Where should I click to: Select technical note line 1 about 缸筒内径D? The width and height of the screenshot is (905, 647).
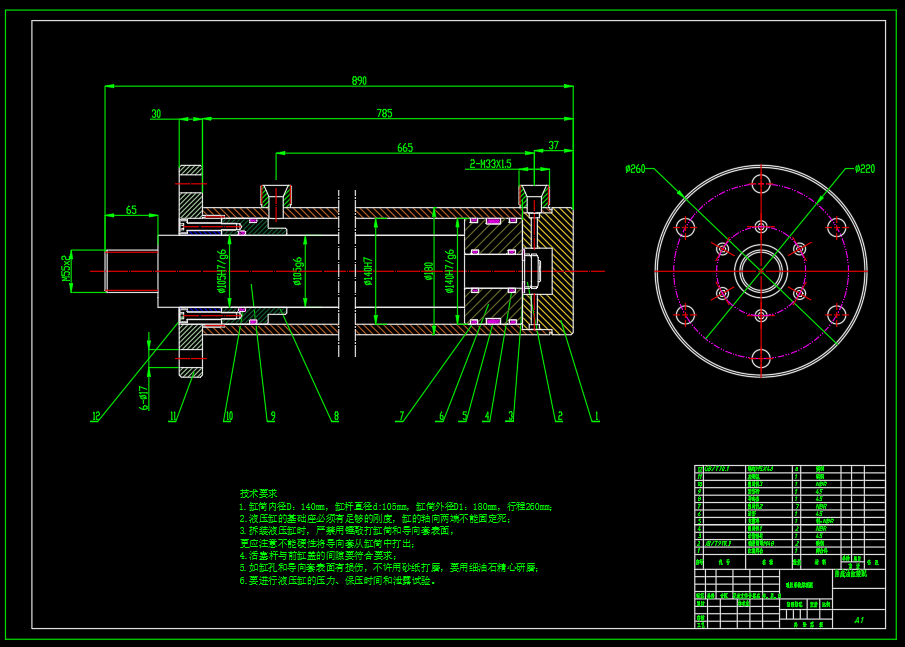click(x=396, y=507)
